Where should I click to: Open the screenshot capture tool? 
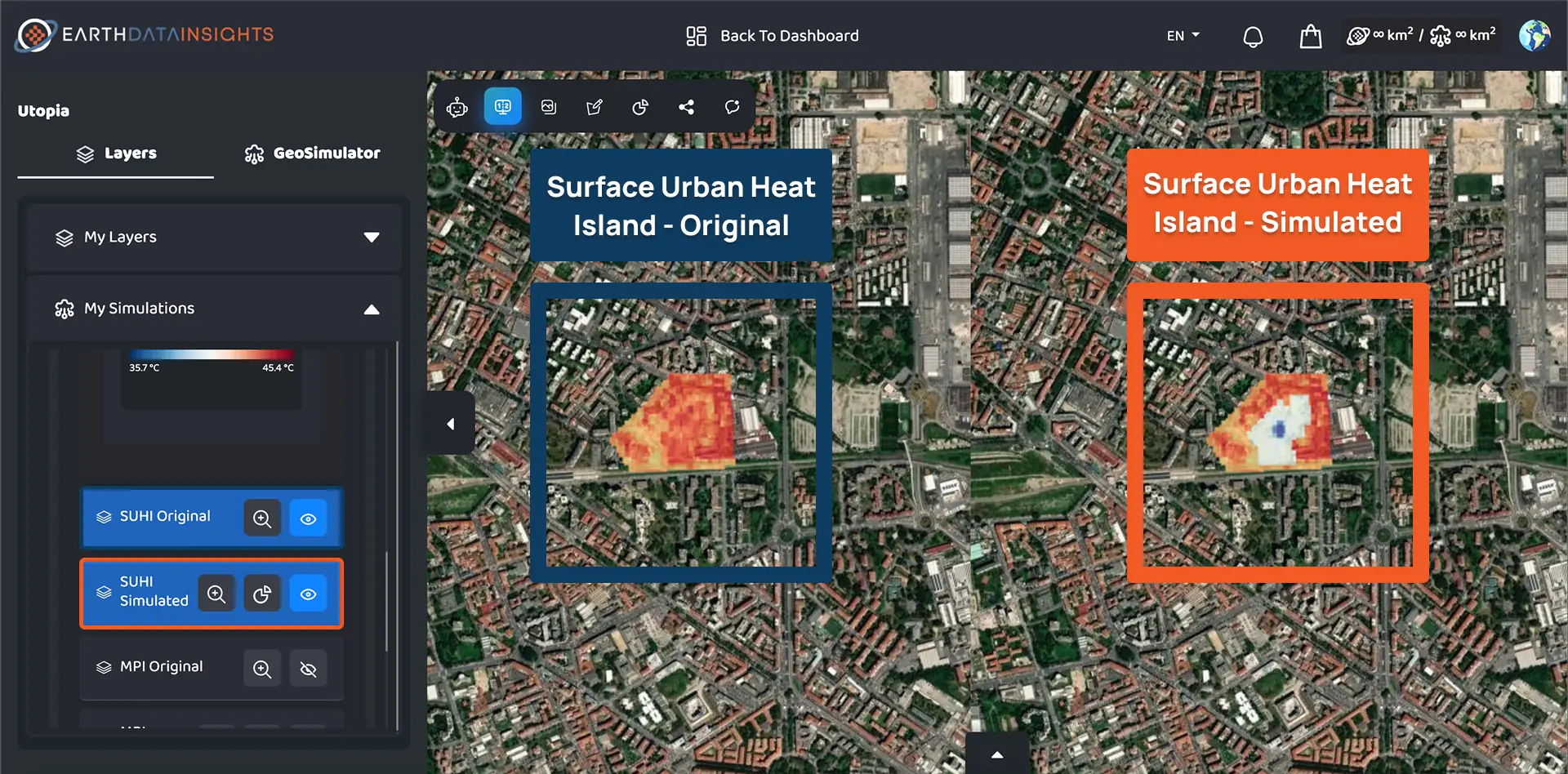[548, 106]
